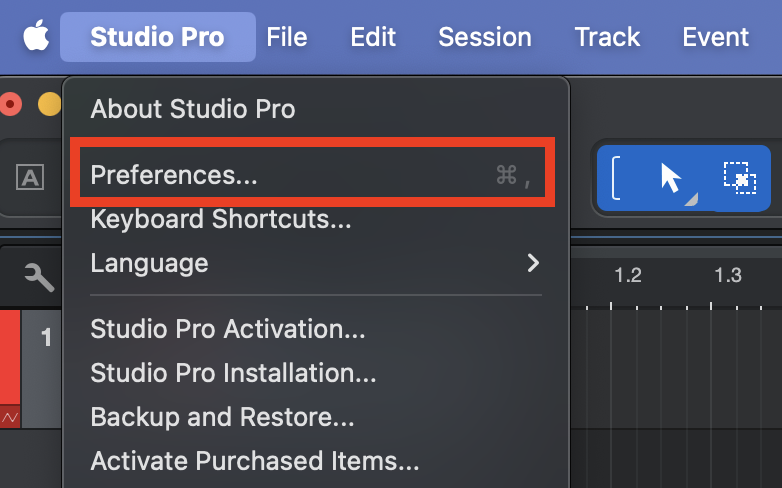This screenshot has height=488, width=782.
Task: Click the wrench track settings icon
Action: click(x=38, y=277)
